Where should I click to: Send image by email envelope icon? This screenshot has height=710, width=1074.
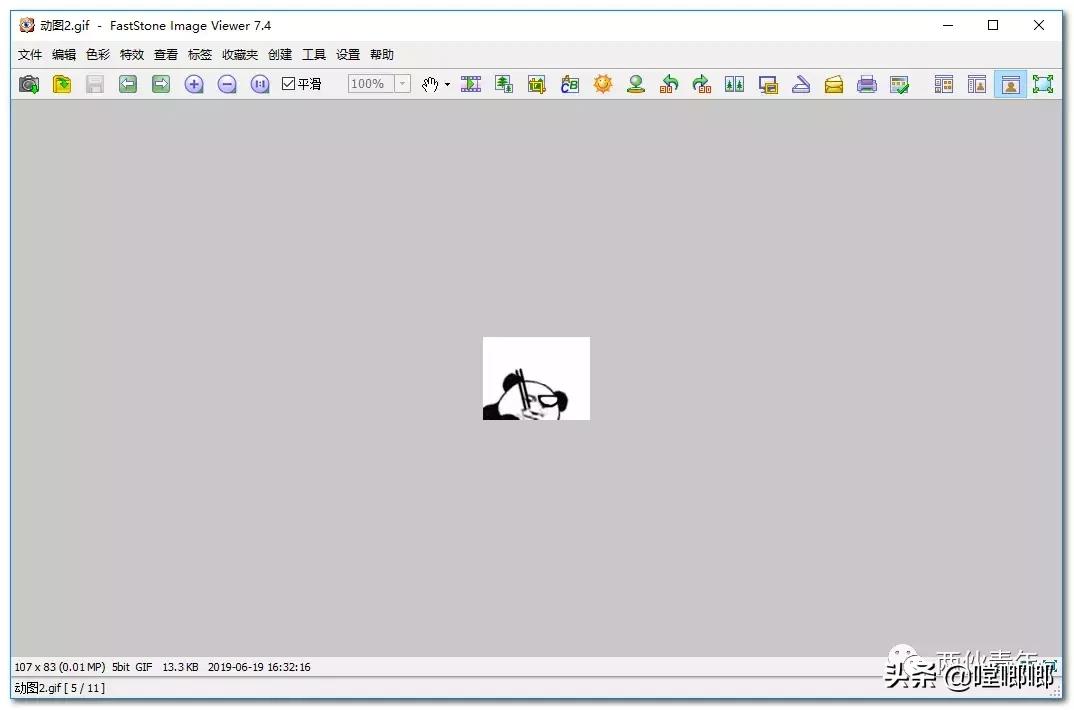tap(834, 84)
